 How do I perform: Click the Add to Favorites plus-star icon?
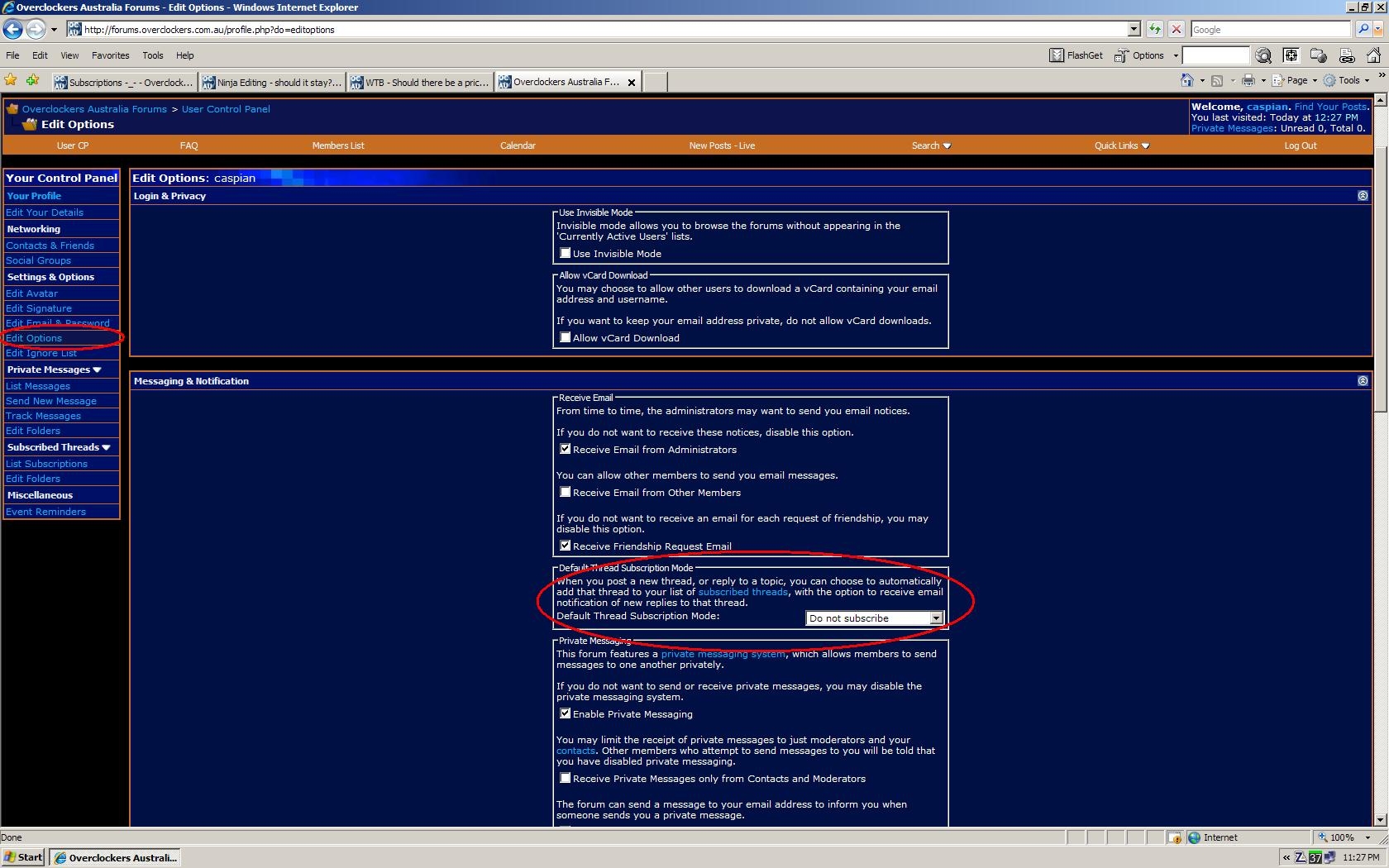click(x=32, y=80)
